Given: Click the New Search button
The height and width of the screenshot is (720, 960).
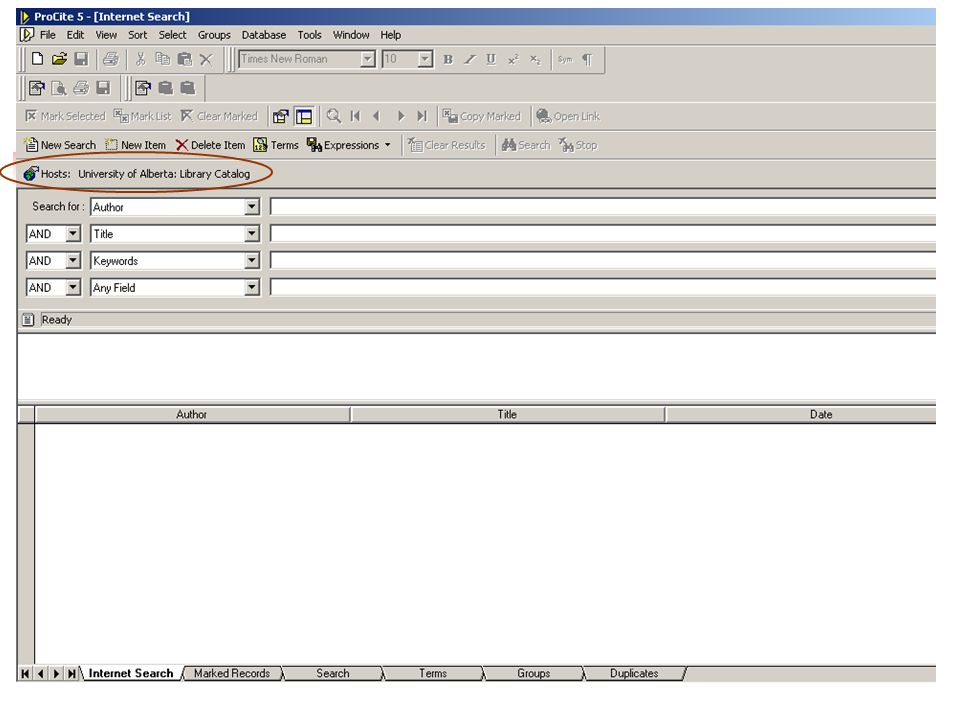Looking at the screenshot, I should (x=60, y=145).
